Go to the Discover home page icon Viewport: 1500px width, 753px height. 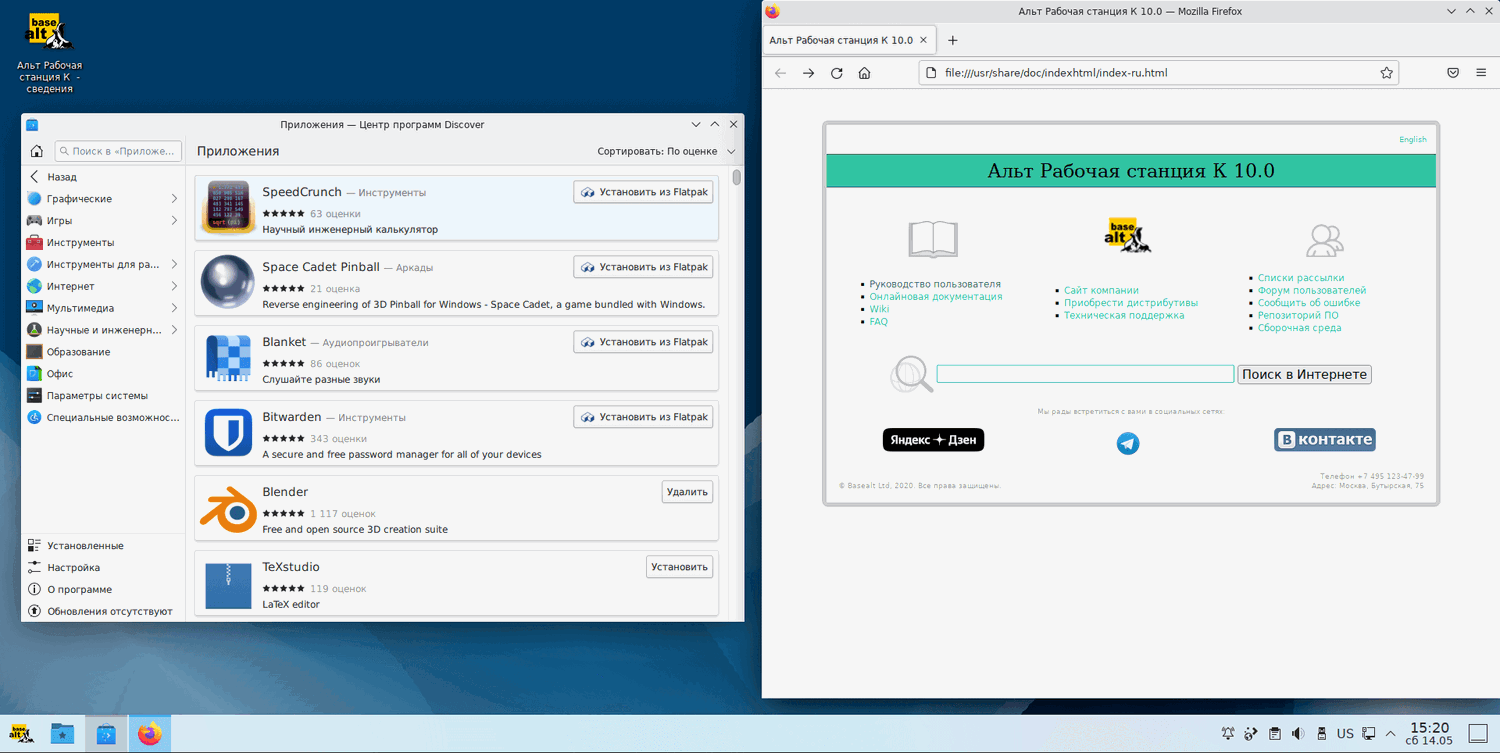pyautogui.click(x=37, y=151)
